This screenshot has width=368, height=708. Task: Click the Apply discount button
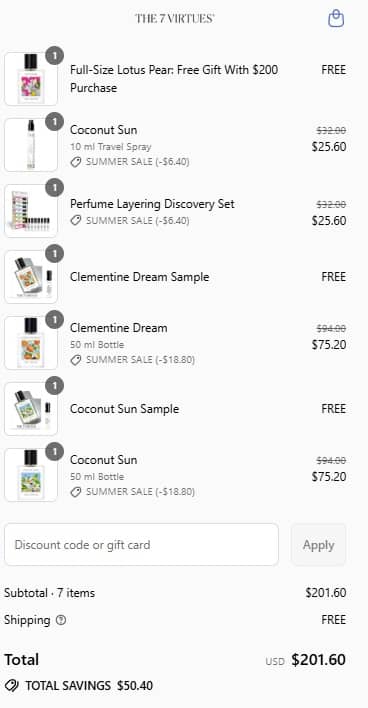point(319,545)
